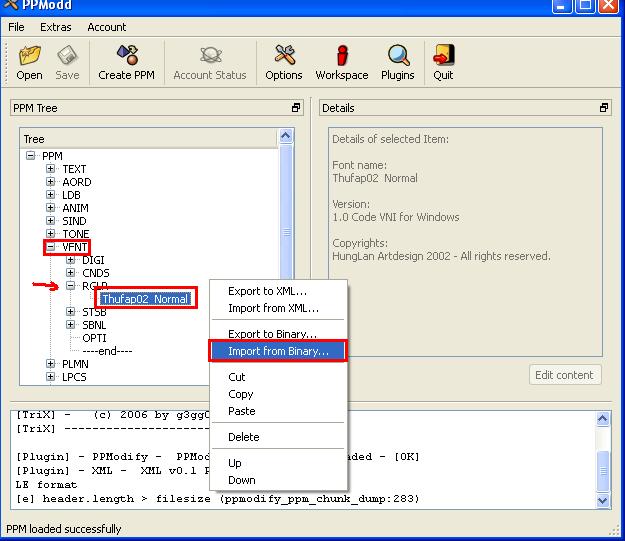The height and width of the screenshot is (541, 625).
Task: Undock the PPM Tree panel
Action: [296, 108]
